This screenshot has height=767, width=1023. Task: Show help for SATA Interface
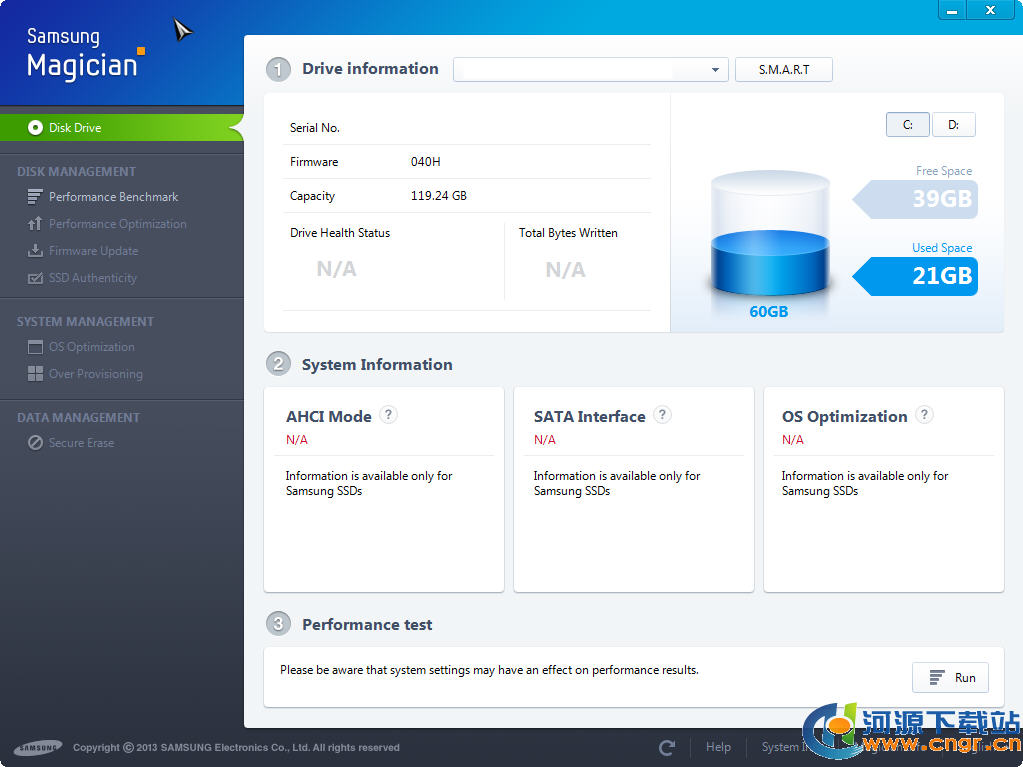point(662,415)
